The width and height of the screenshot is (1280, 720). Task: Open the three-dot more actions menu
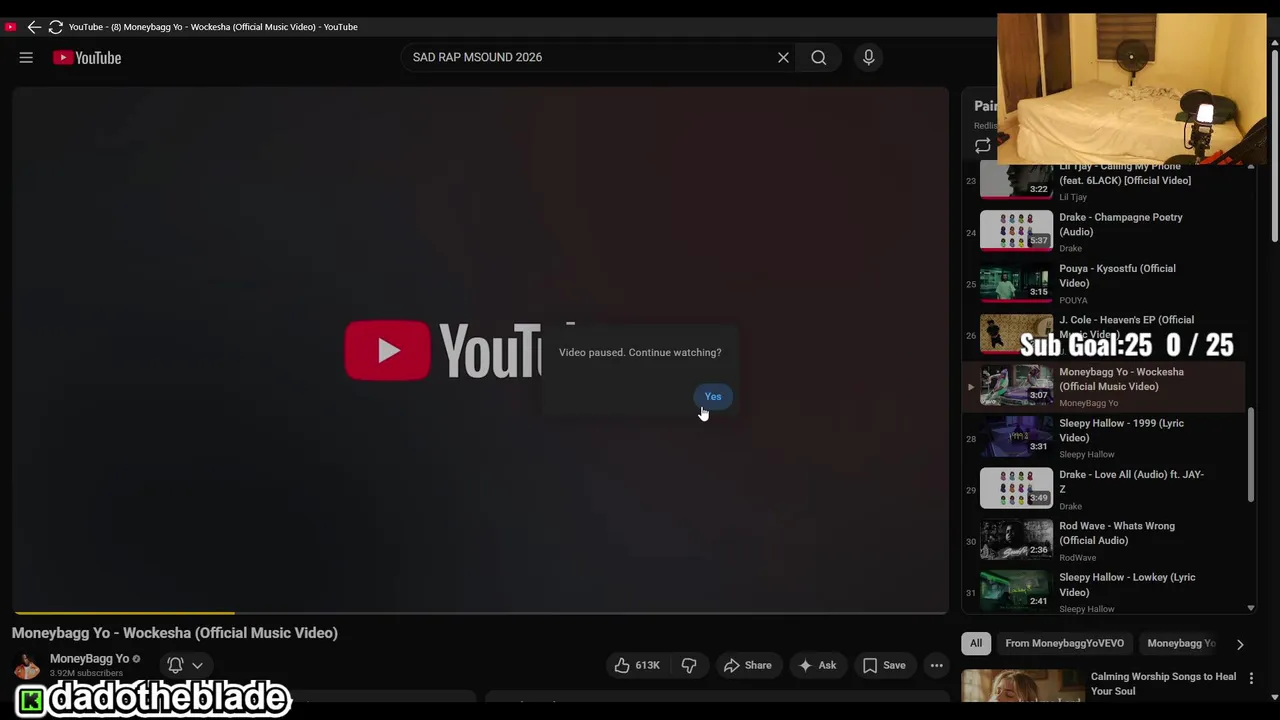click(936, 665)
